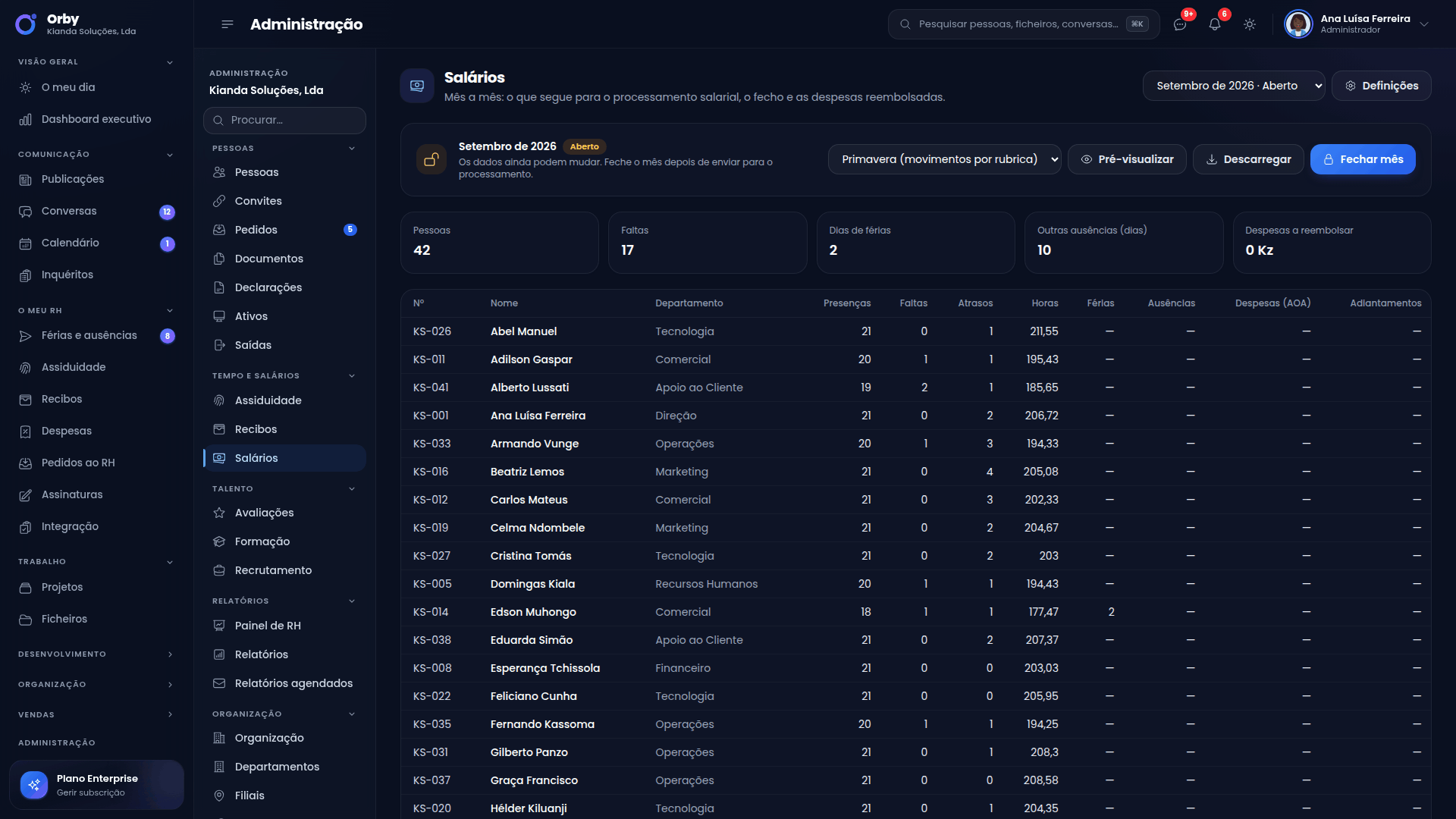Click the Avaliações star icon
Image resolution: width=1456 pixels, height=819 pixels.
219,513
